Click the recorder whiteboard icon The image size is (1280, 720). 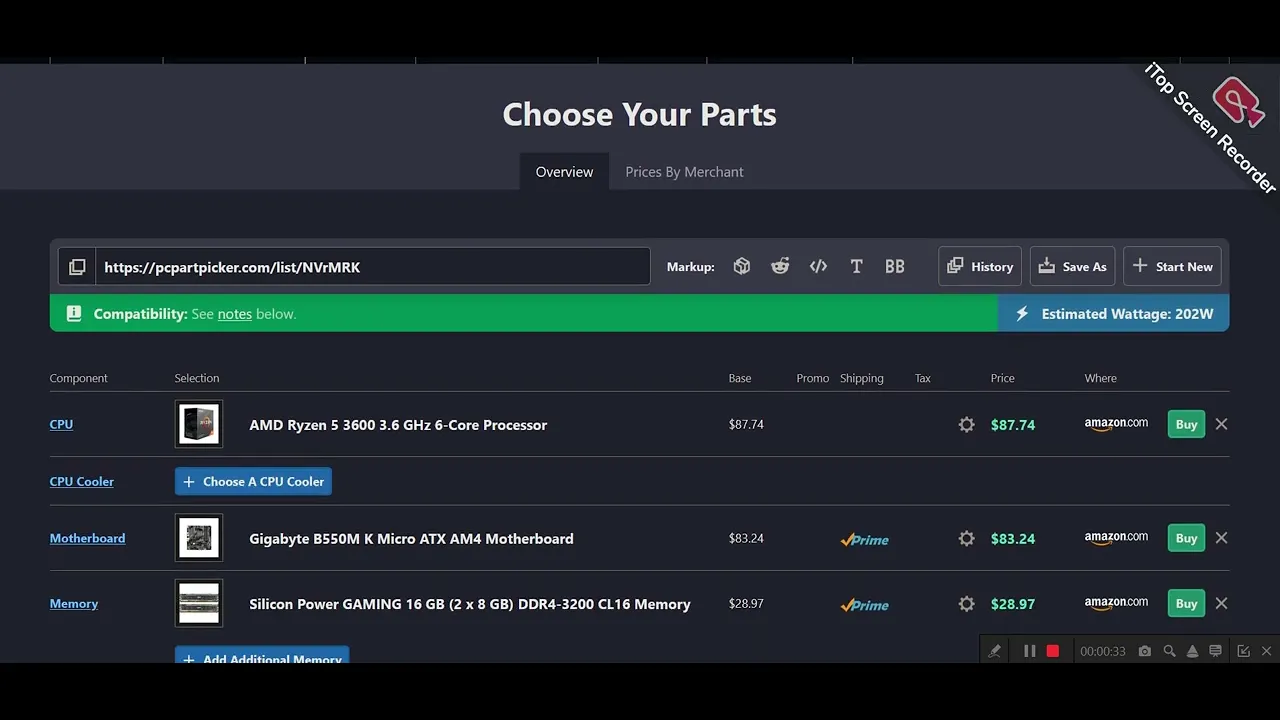pyautogui.click(x=1215, y=651)
